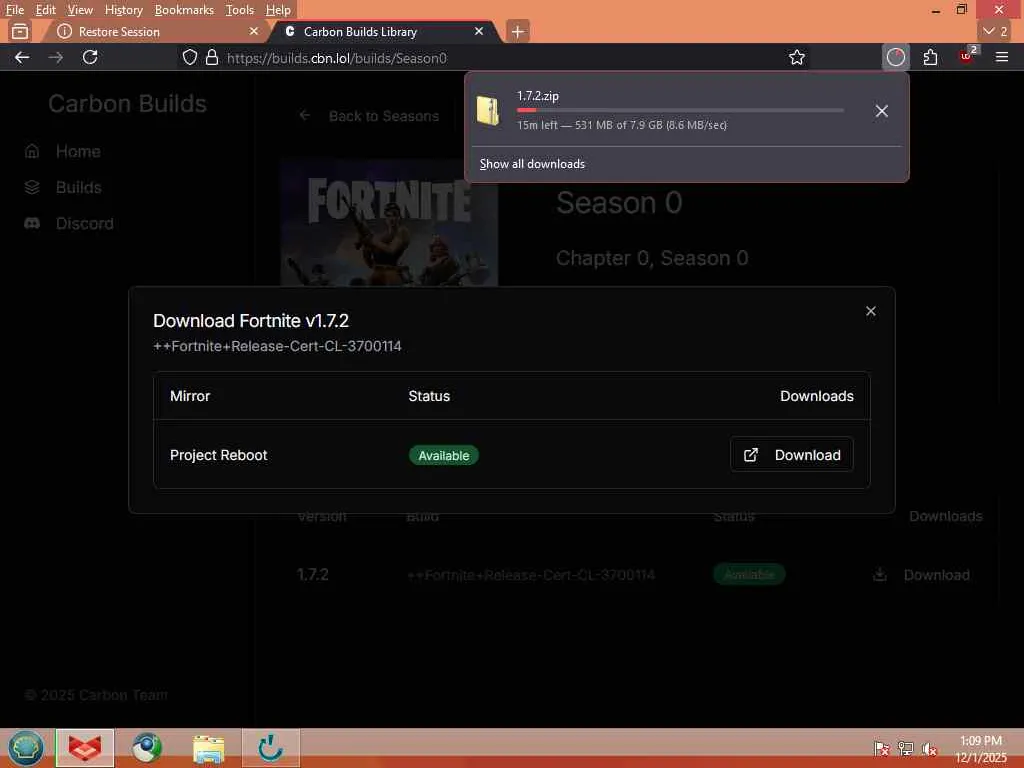This screenshot has width=1024, height=768.
Task: Open the View menu
Action: tap(80, 10)
